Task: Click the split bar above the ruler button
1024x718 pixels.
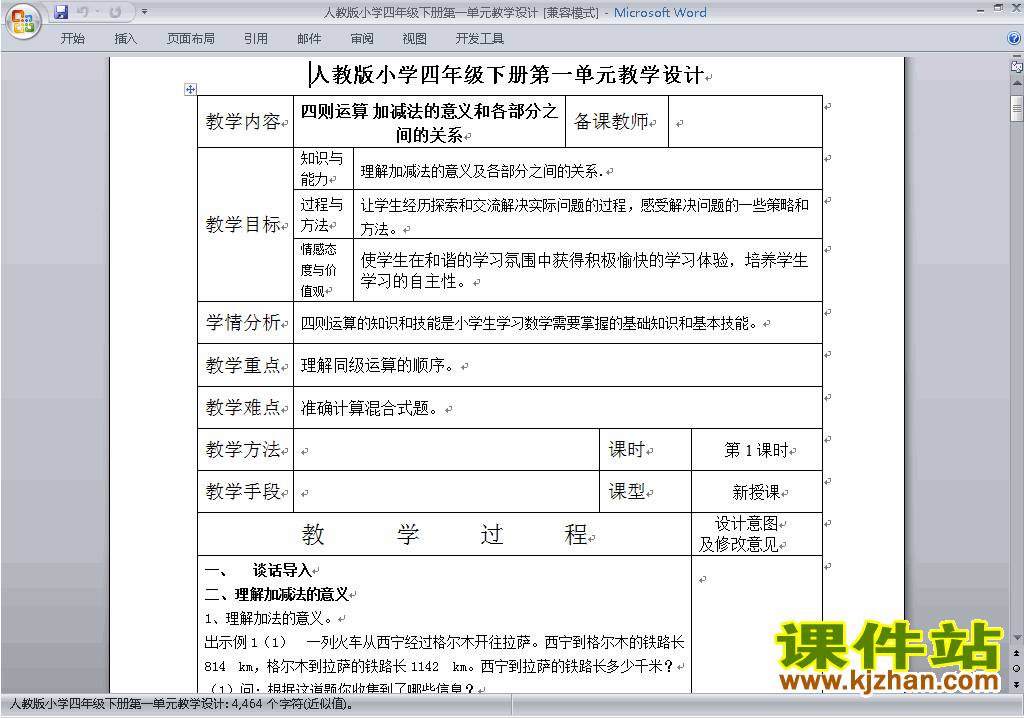Action: pos(1017,57)
